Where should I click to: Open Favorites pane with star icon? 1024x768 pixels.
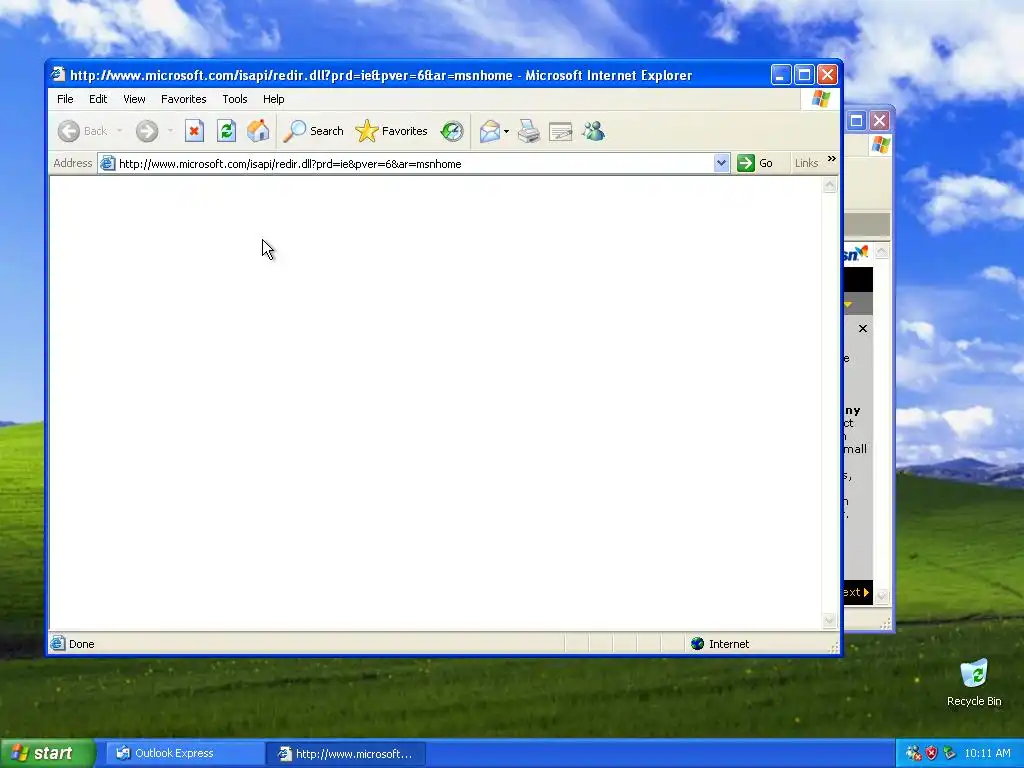(x=366, y=131)
